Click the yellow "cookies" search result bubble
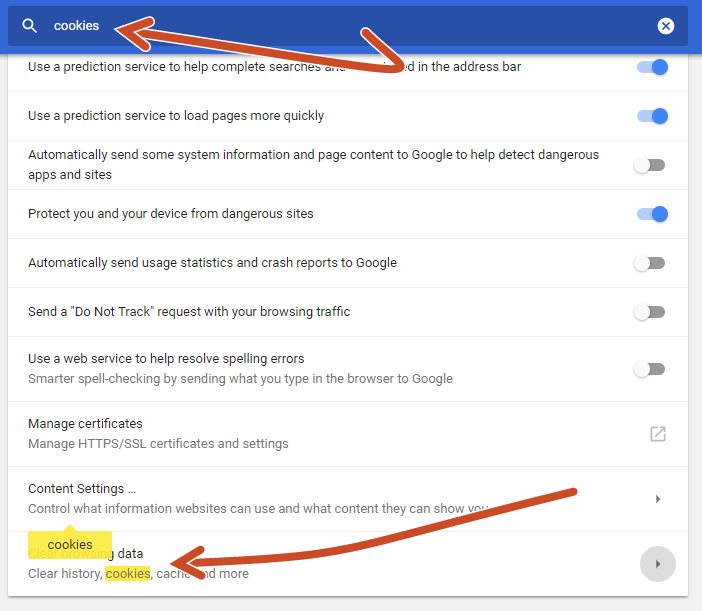This screenshot has height=611, width=702. tap(70, 545)
